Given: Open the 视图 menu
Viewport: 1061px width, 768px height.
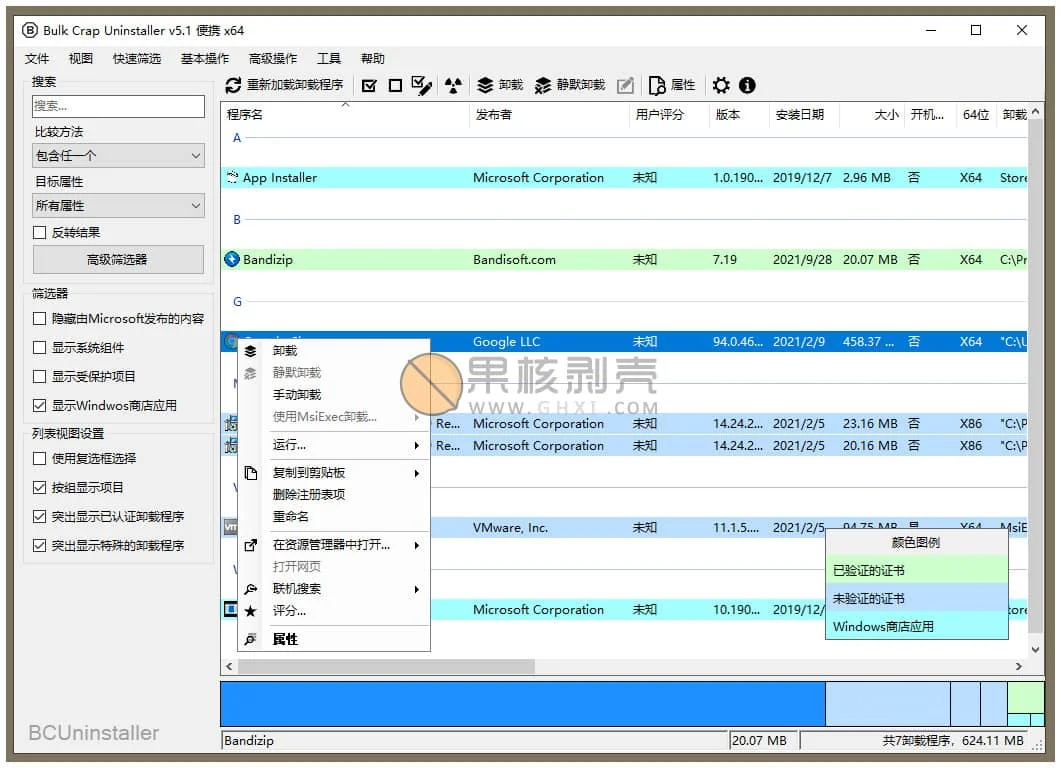Looking at the screenshot, I should 81,59.
